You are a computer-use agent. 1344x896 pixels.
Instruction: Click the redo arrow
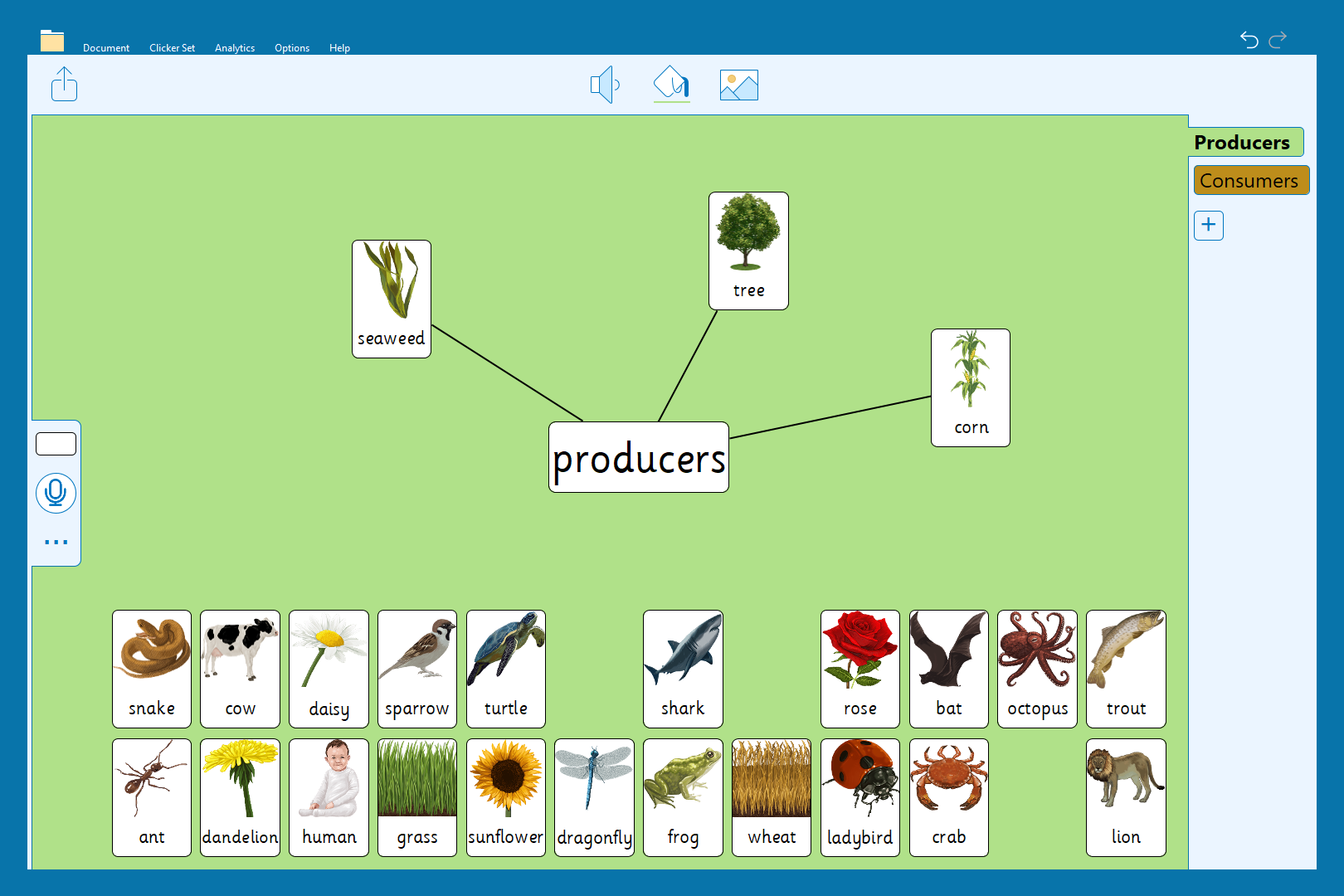pos(1278,39)
